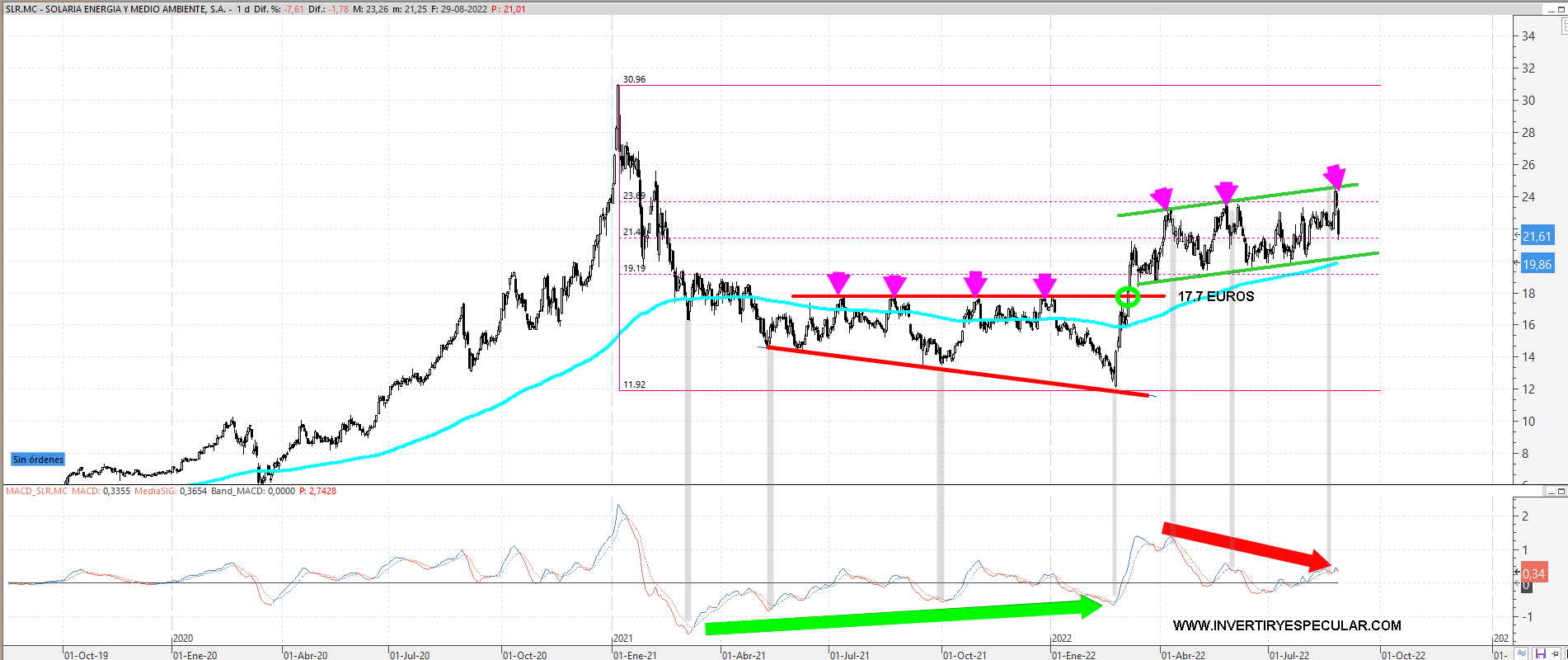Select the 21,61 current price tag
The image size is (1568, 660).
pyautogui.click(x=1537, y=237)
